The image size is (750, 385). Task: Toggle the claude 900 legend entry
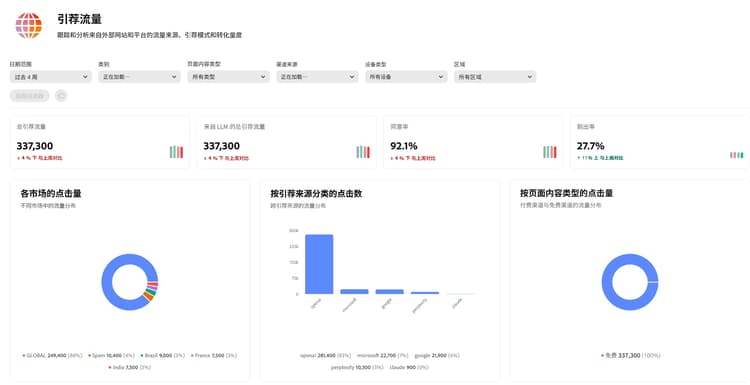coord(409,367)
